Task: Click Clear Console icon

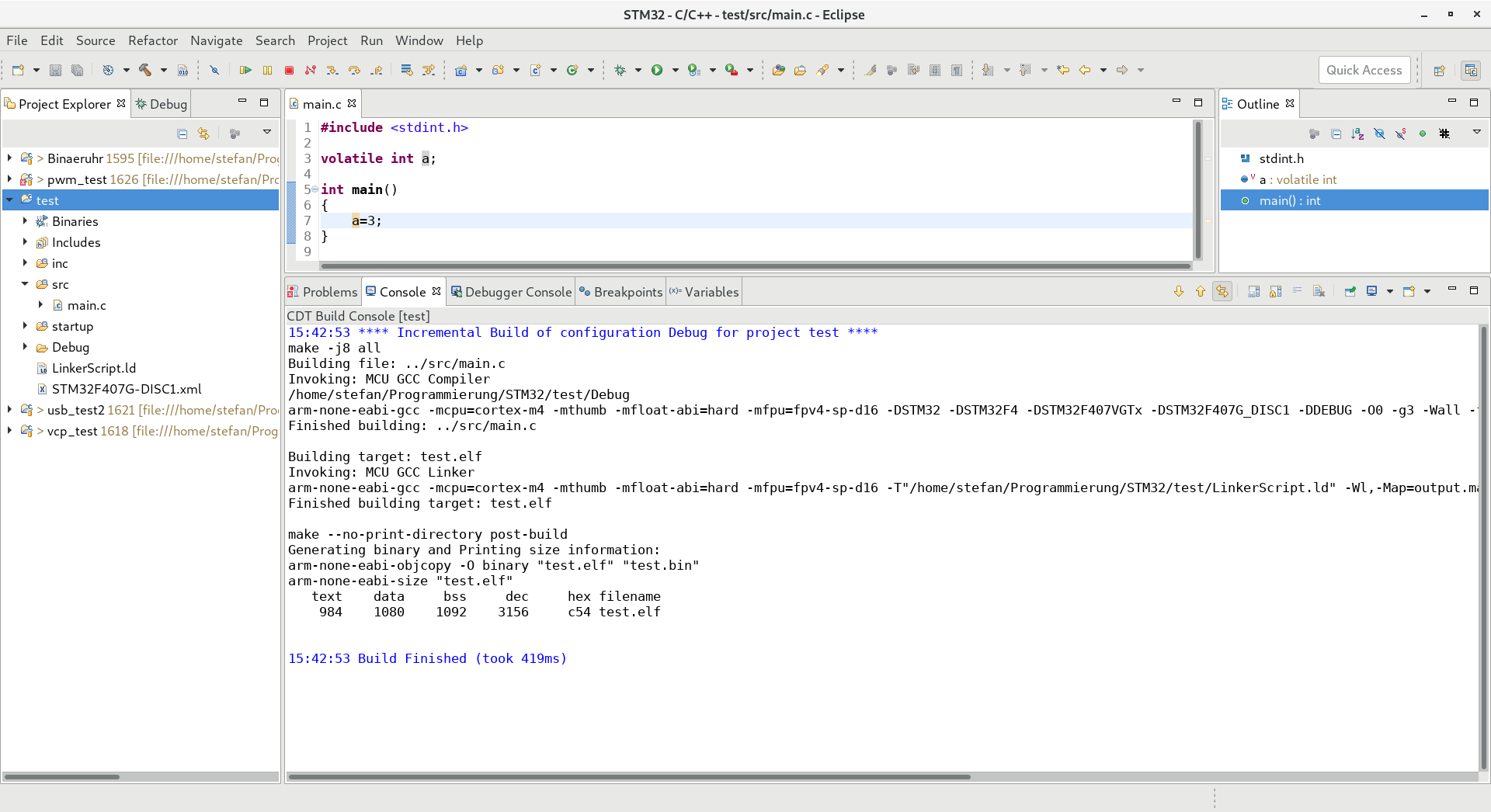Action: (x=1319, y=291)
